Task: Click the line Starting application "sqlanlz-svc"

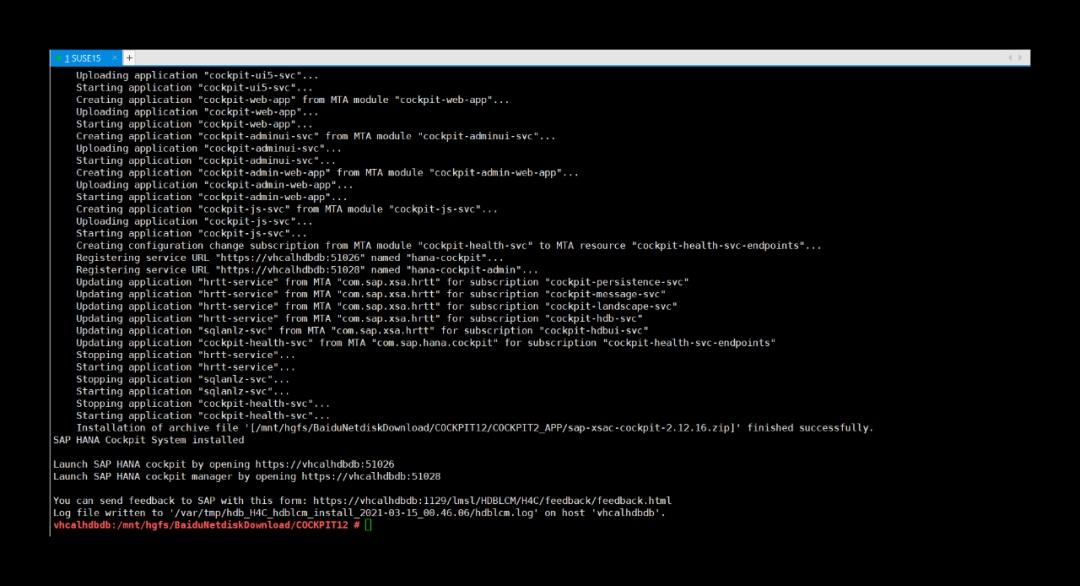Action: coord(183,392)
